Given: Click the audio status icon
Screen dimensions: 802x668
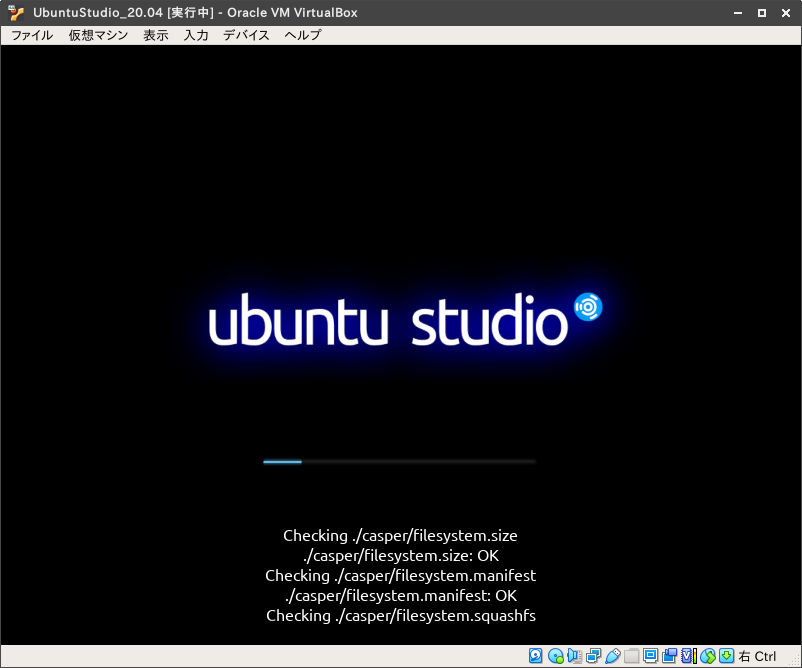Looking at the screenshot, I should (574, 656).
